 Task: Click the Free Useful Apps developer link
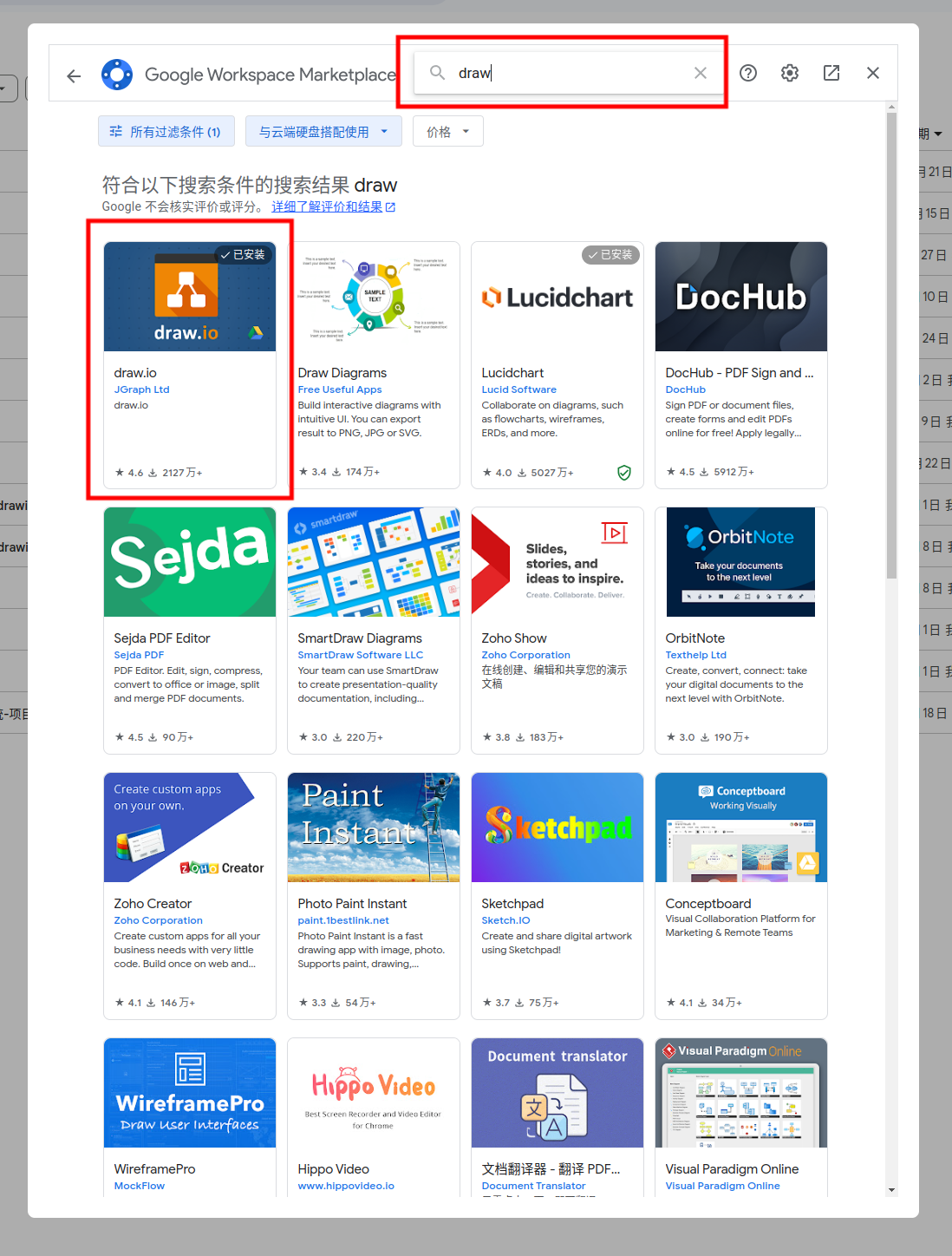tap(340, 389)
